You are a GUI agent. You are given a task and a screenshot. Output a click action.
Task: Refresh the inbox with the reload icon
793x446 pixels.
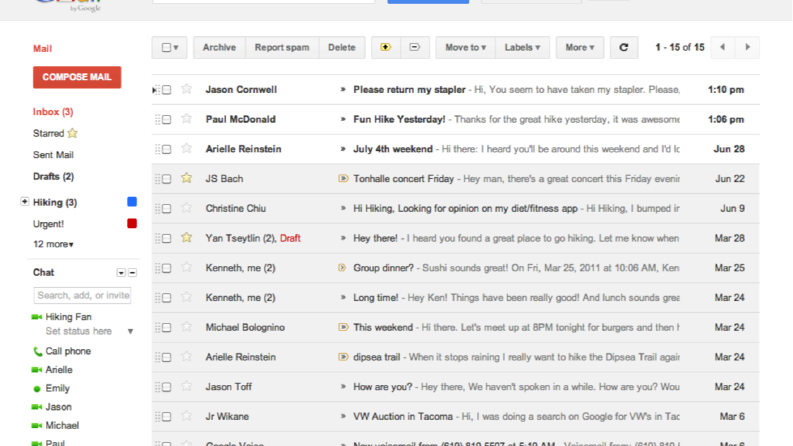click(624, 48)
